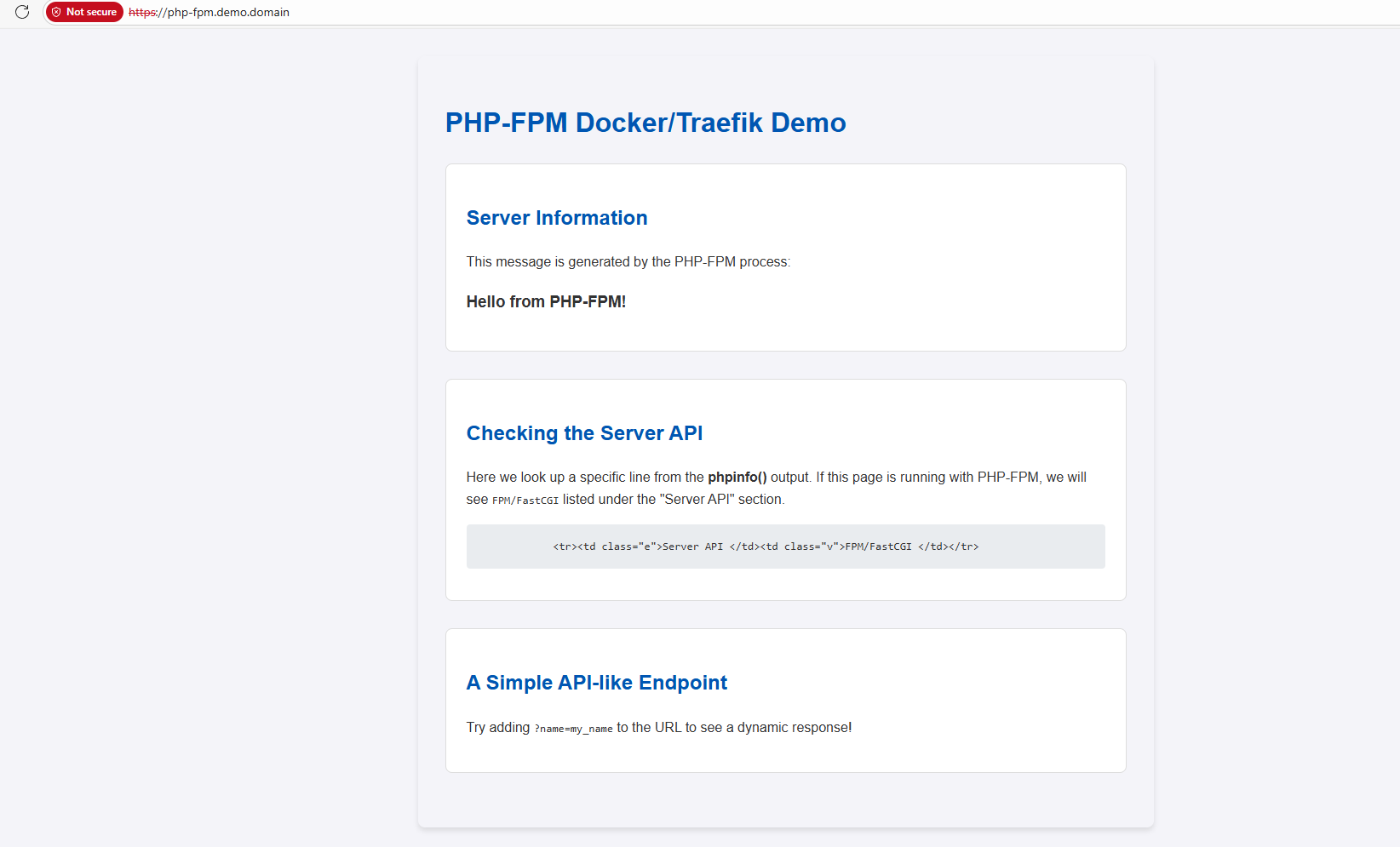The height and width of the screenshot is (847, 1400).
Task: Reload the page with the refresh icon
Action: 22,12
